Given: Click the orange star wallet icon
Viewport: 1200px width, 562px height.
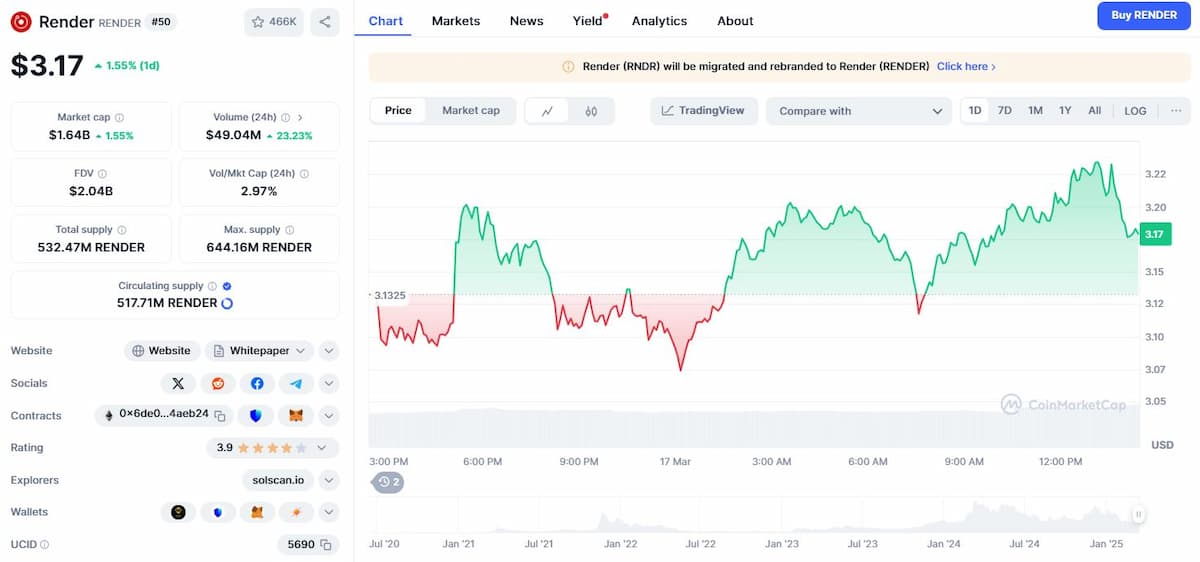Looking at the screenshot, I should click(x=296, y=512).
